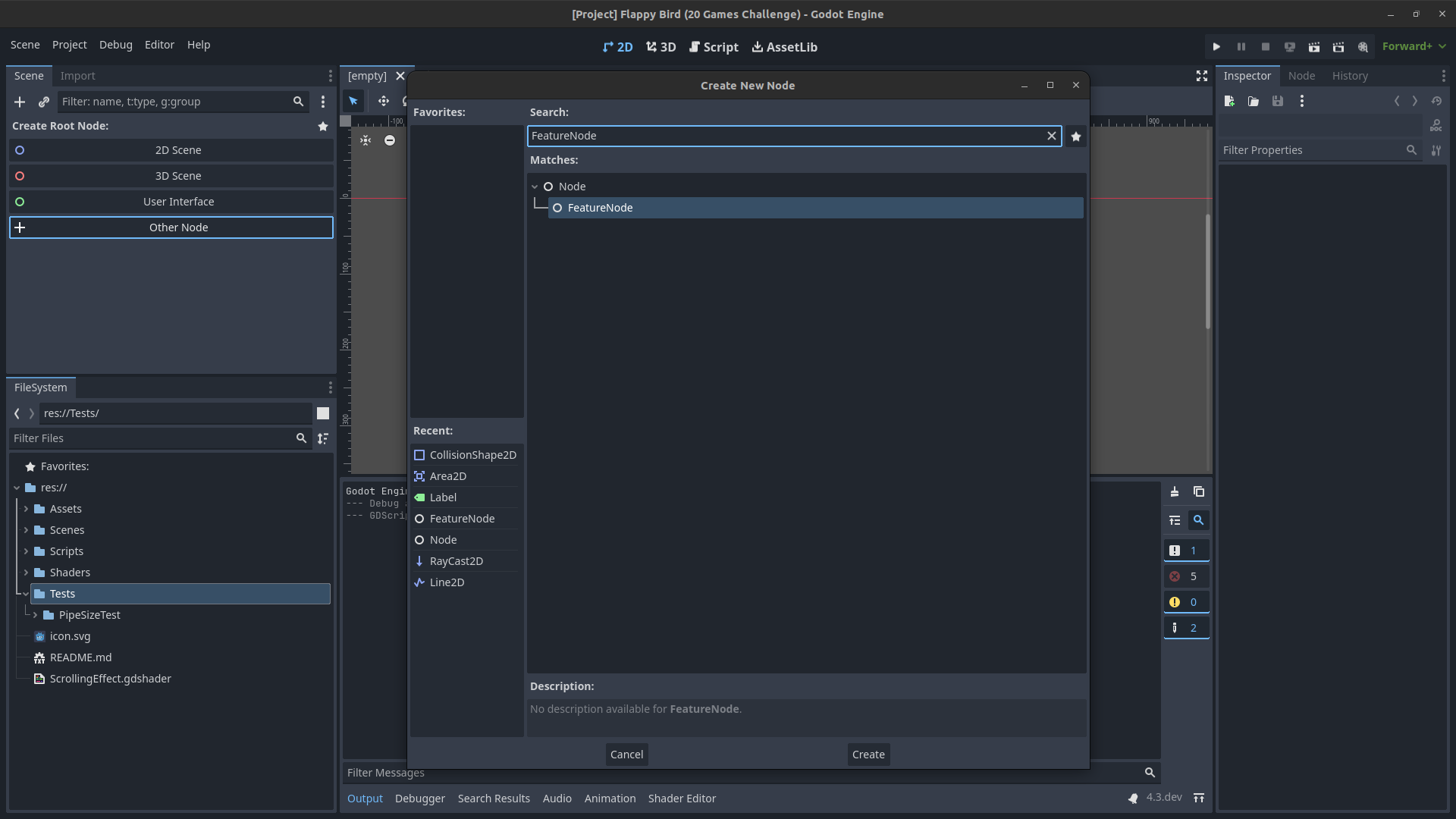Expand the Scenes folder

coord(26,530)
